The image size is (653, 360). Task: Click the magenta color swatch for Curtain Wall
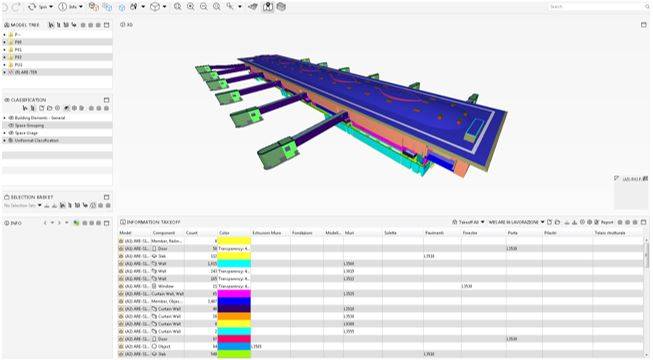(x=234, y=294)
